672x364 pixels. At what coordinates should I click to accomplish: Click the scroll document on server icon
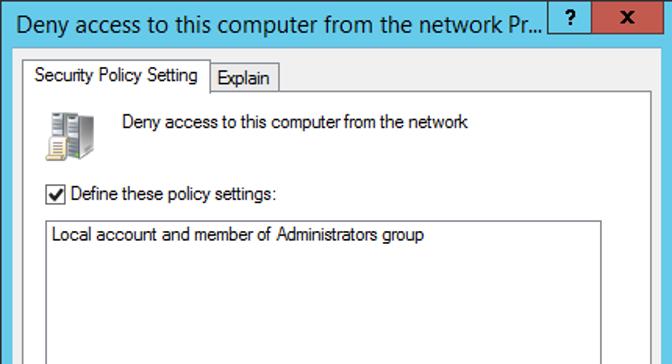click(57, 149)
